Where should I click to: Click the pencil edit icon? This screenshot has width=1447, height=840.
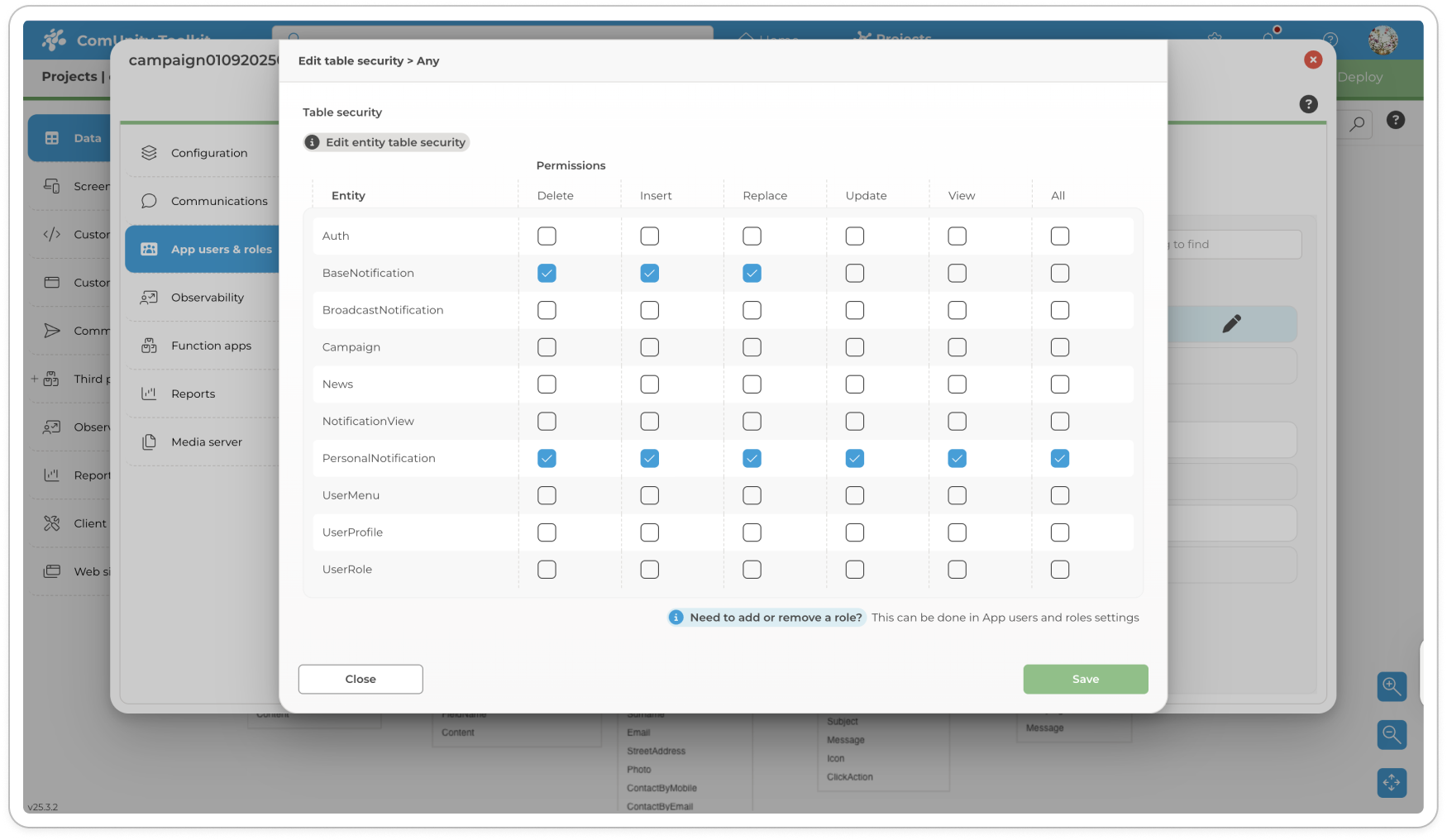(x=1231, y=323)
